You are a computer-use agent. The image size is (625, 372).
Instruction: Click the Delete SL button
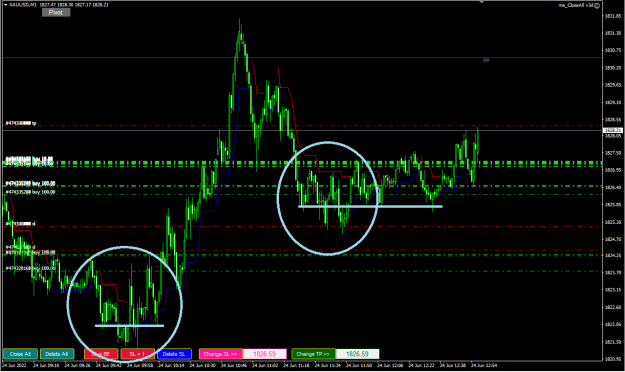click(x=174, y=354)
